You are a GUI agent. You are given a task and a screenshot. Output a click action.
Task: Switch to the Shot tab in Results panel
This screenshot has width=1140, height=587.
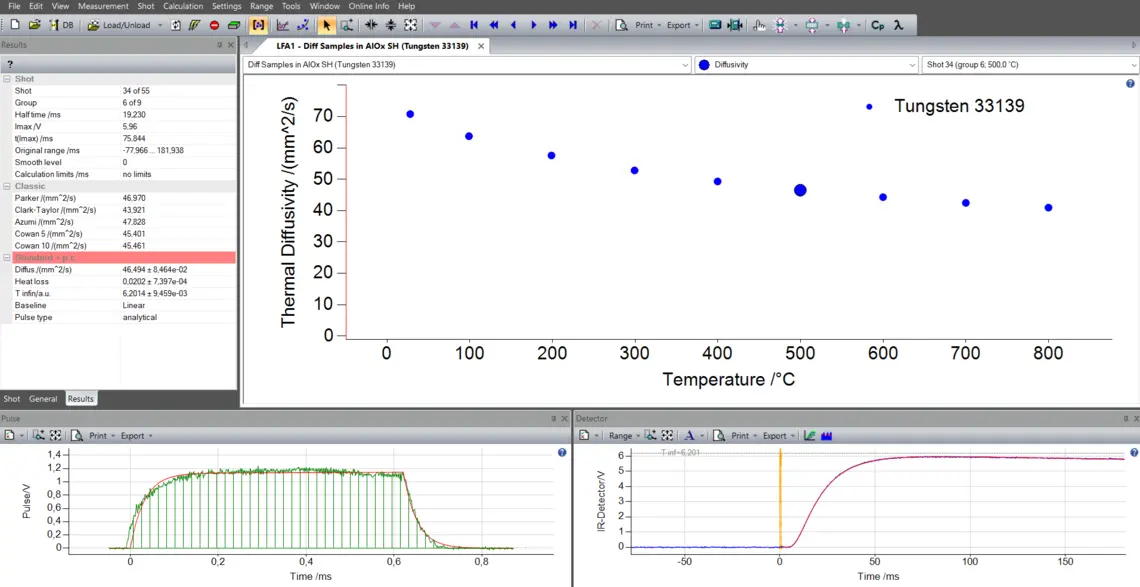(x=12, y=399)
